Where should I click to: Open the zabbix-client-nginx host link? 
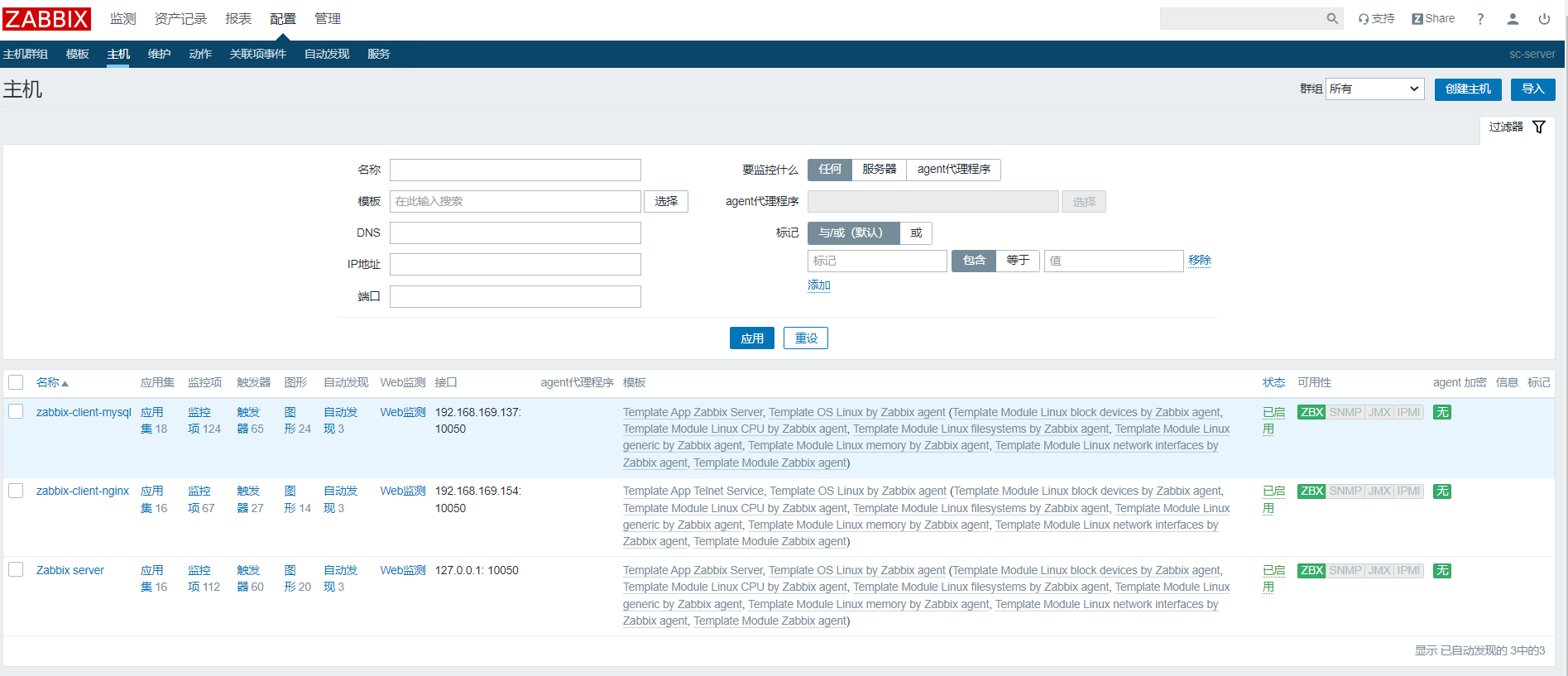pos(83,491)
